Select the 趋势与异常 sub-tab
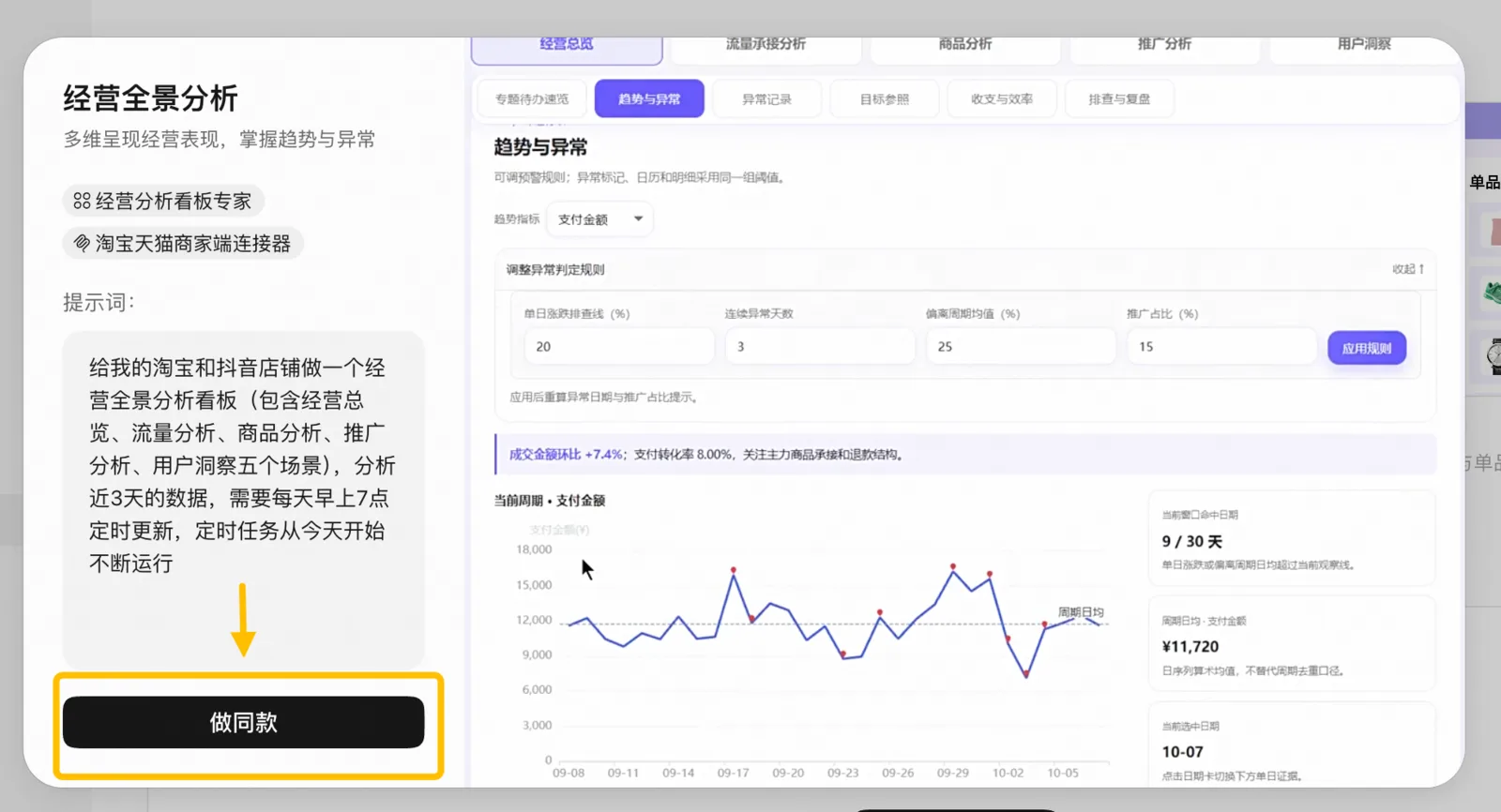This screenshot has width=1501, height=812. click(649, 98)
